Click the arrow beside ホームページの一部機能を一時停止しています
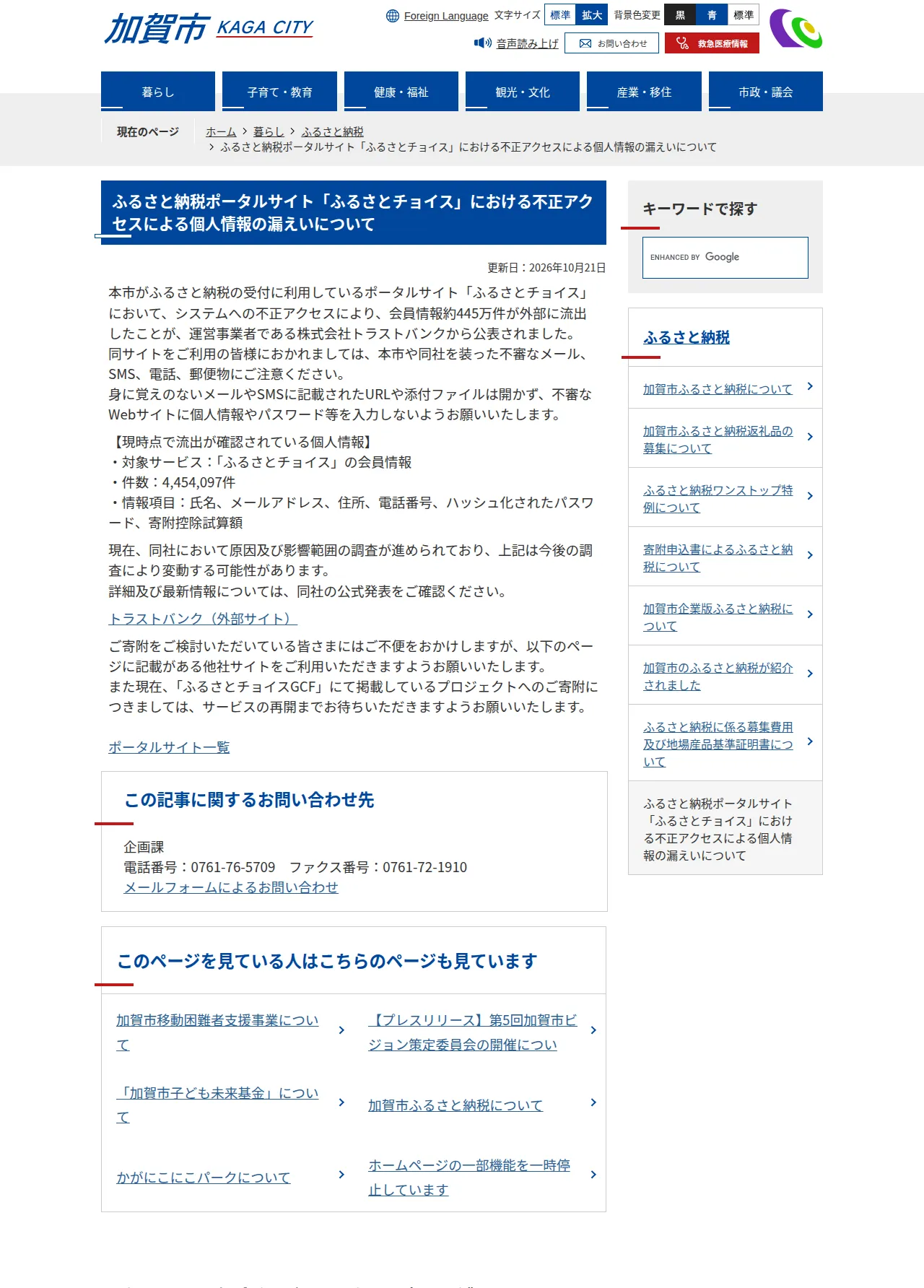The height and width of the screenshot is (1288, 924). [x=593, y=1175]
